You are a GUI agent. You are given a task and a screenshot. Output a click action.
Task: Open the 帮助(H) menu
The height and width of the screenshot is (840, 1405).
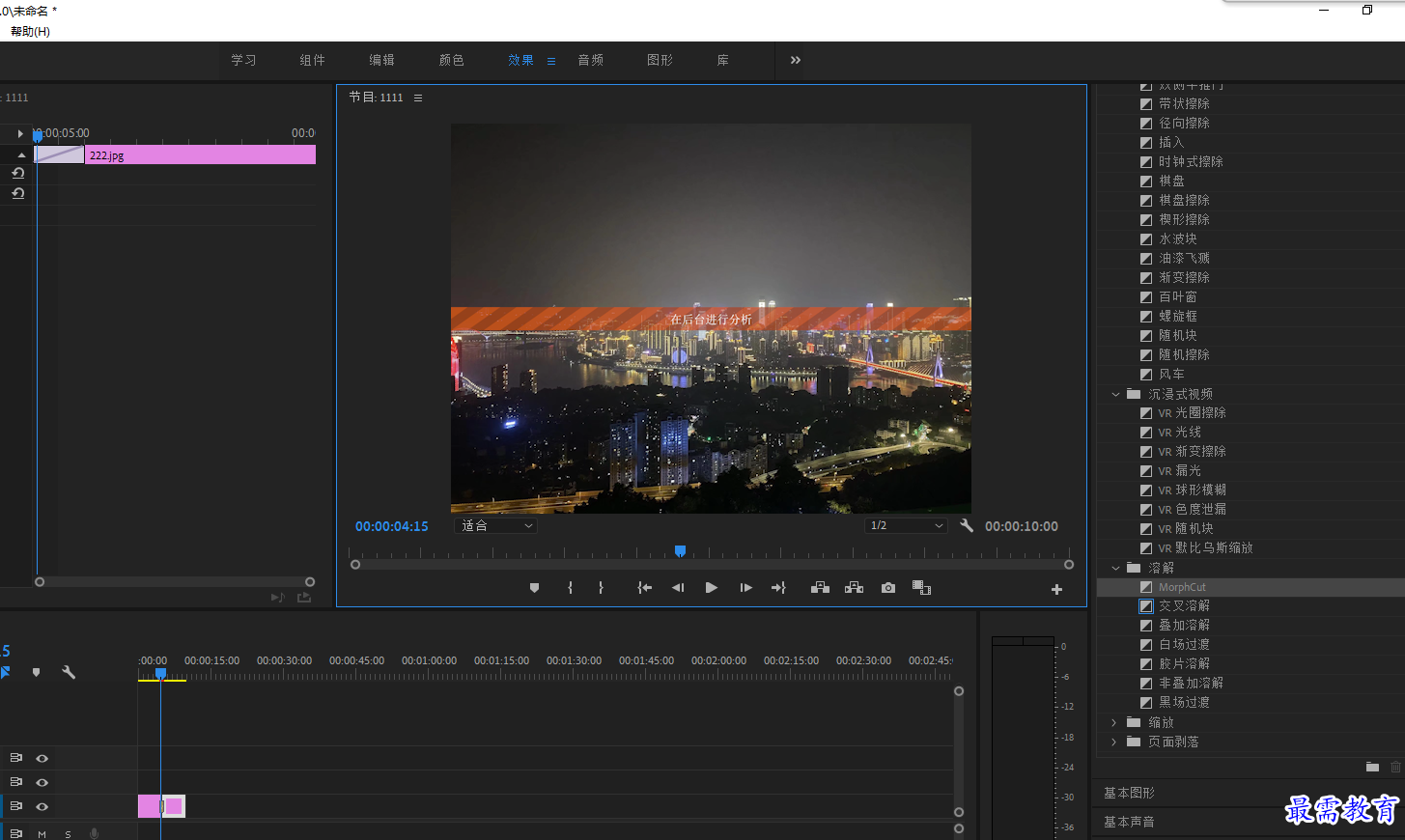coord(30,32)
